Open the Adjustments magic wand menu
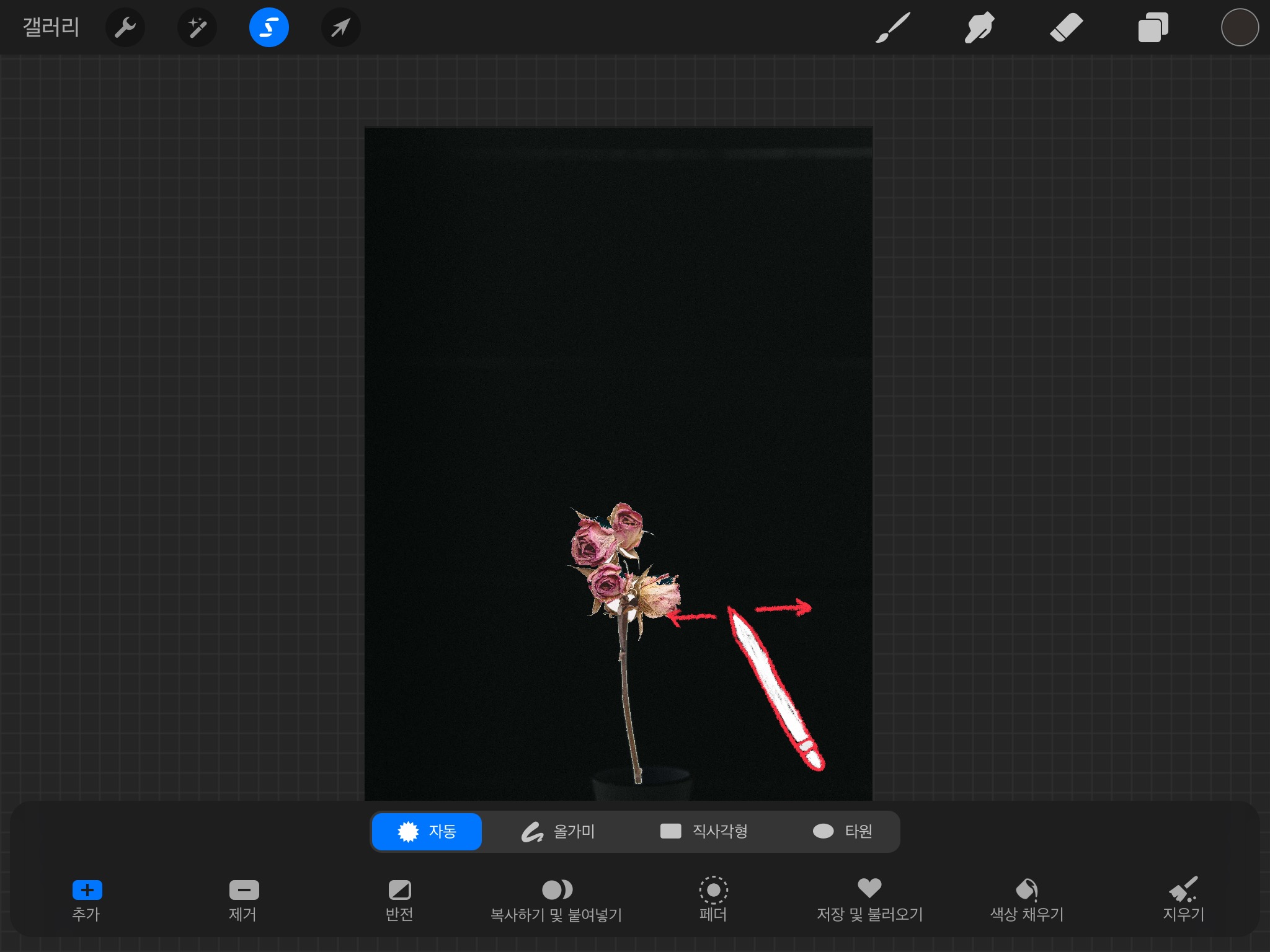 point(197,28)
